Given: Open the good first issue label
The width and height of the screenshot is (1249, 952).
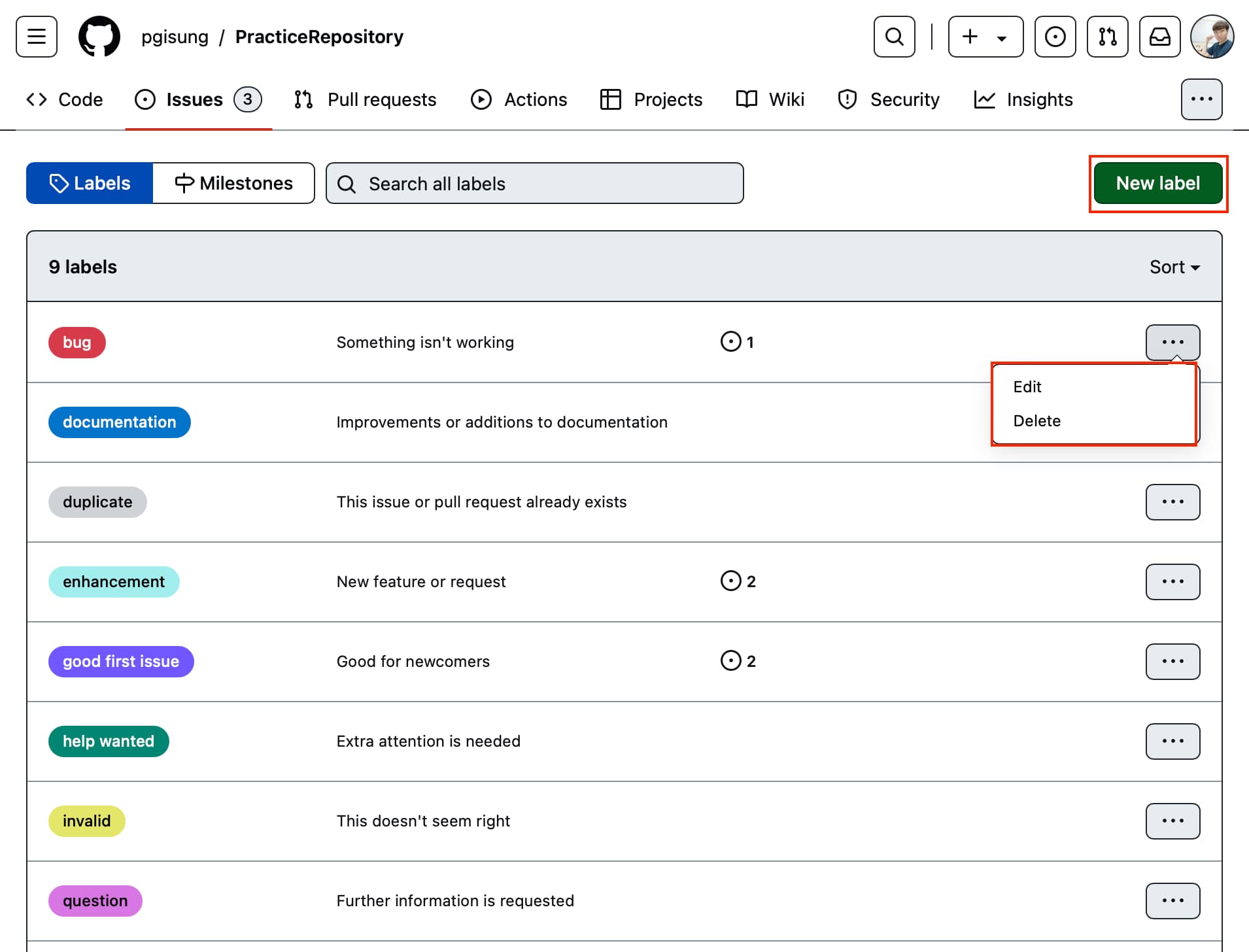Looking at the screenshot, I should [x=121, y=661].
